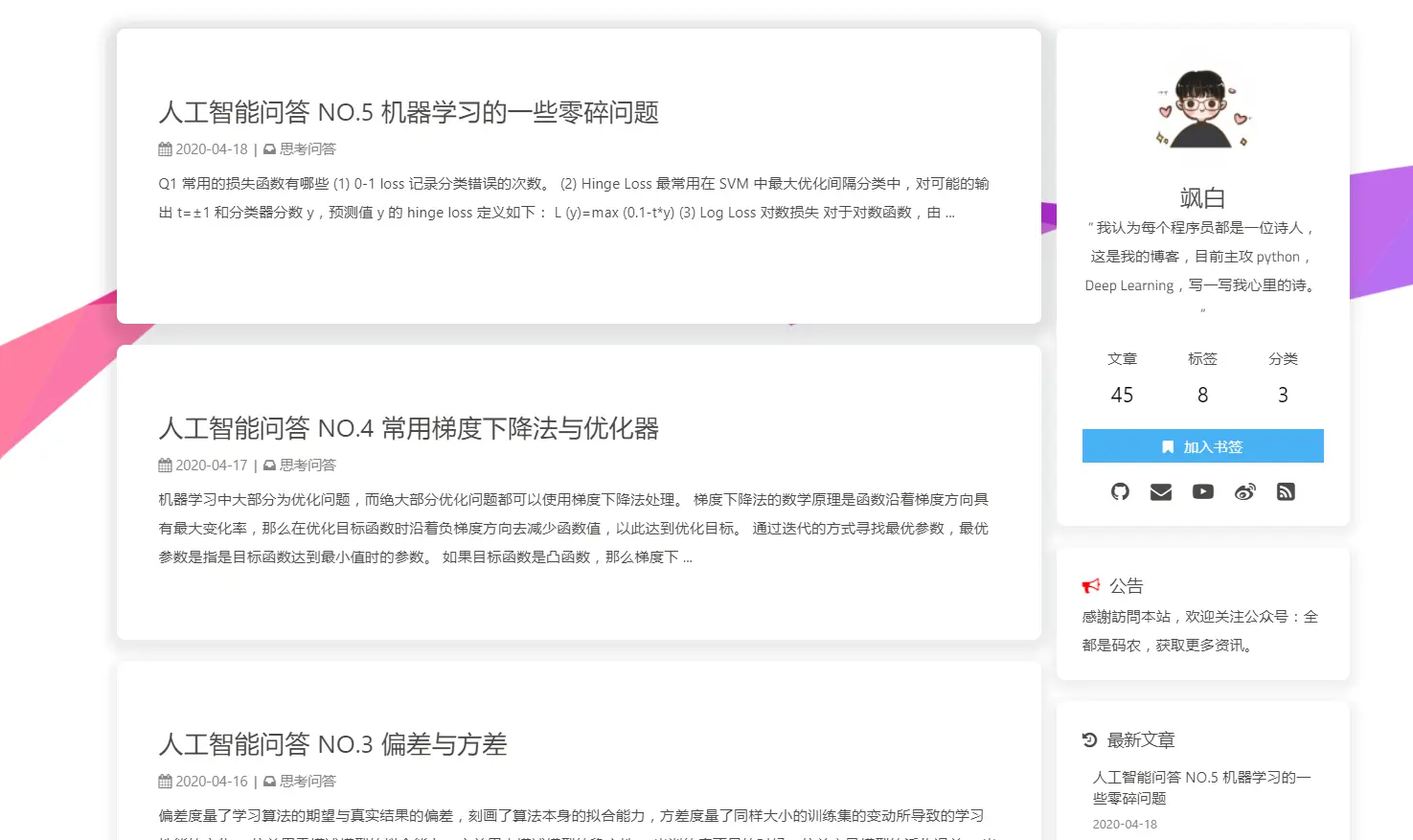Click the date 2020-04-17 in the NO.4 post

pos(212,465)
